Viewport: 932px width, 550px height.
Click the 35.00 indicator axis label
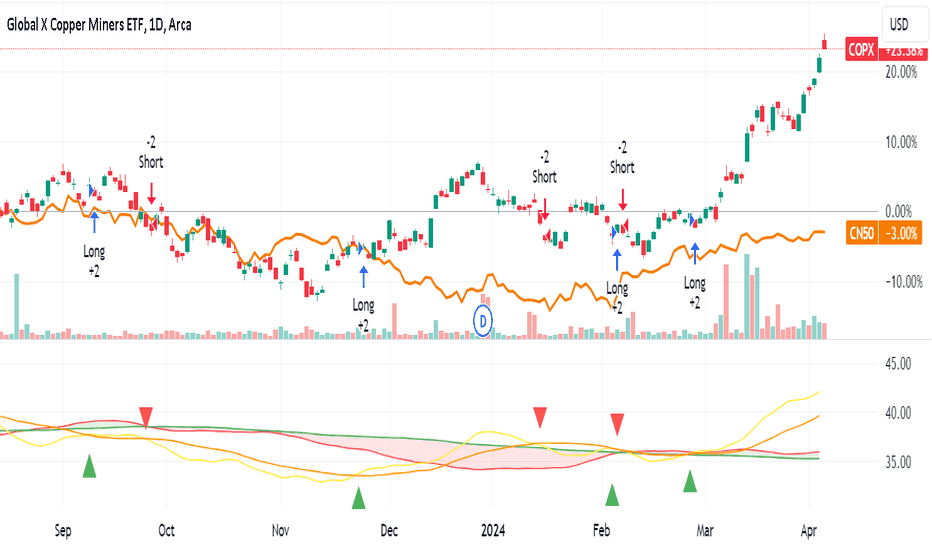(898, 462)
